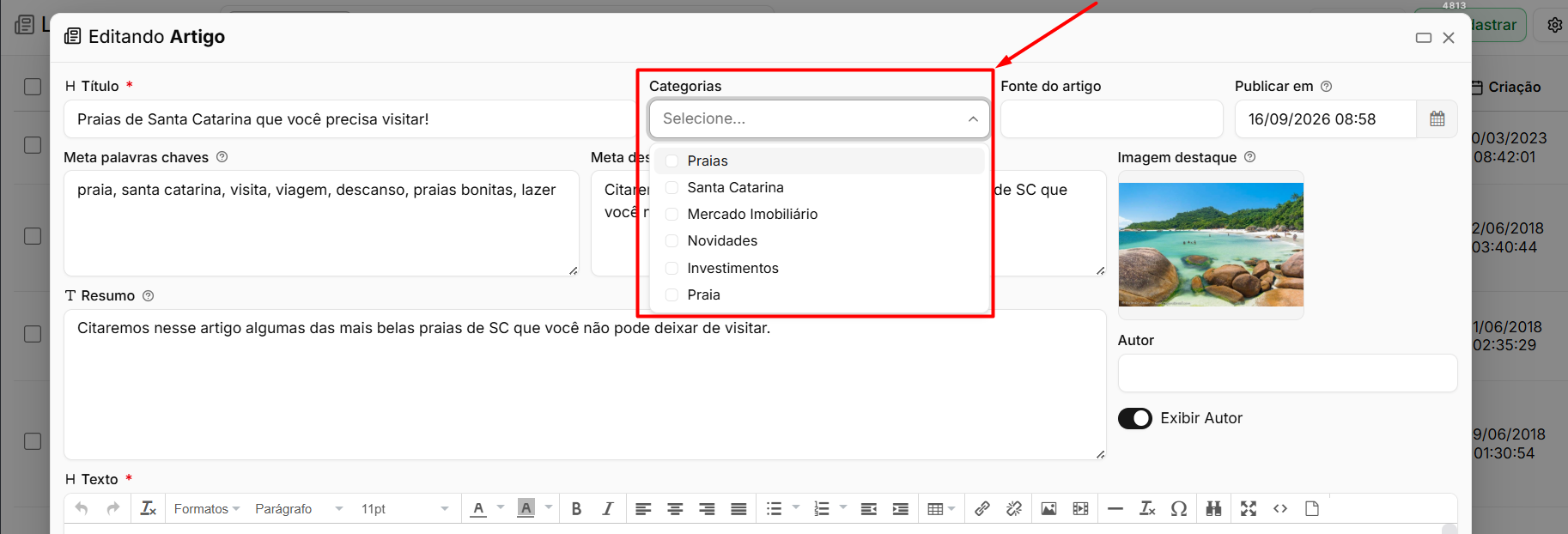
Task: Click the Fonte do artigo field
Action: pyautogui.click(x=1112, y=119)
